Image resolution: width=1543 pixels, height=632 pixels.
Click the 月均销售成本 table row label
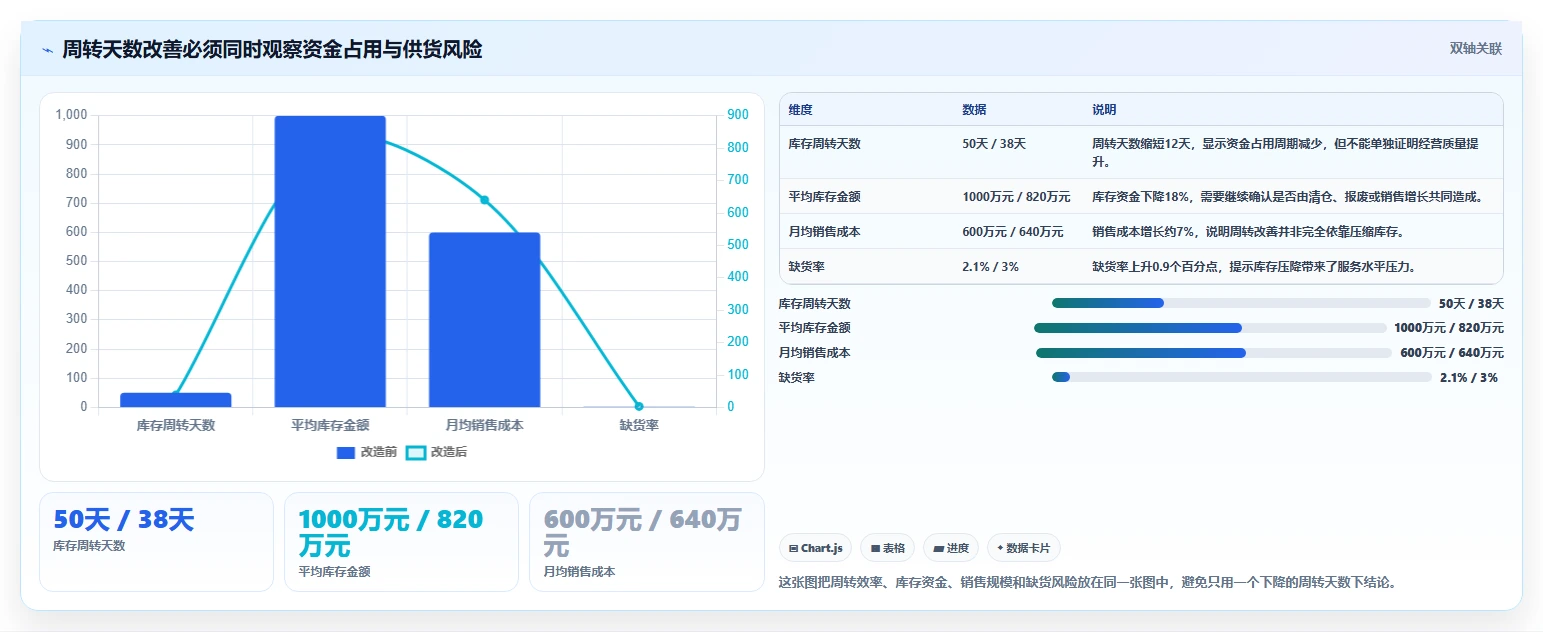tap(825, 232)
